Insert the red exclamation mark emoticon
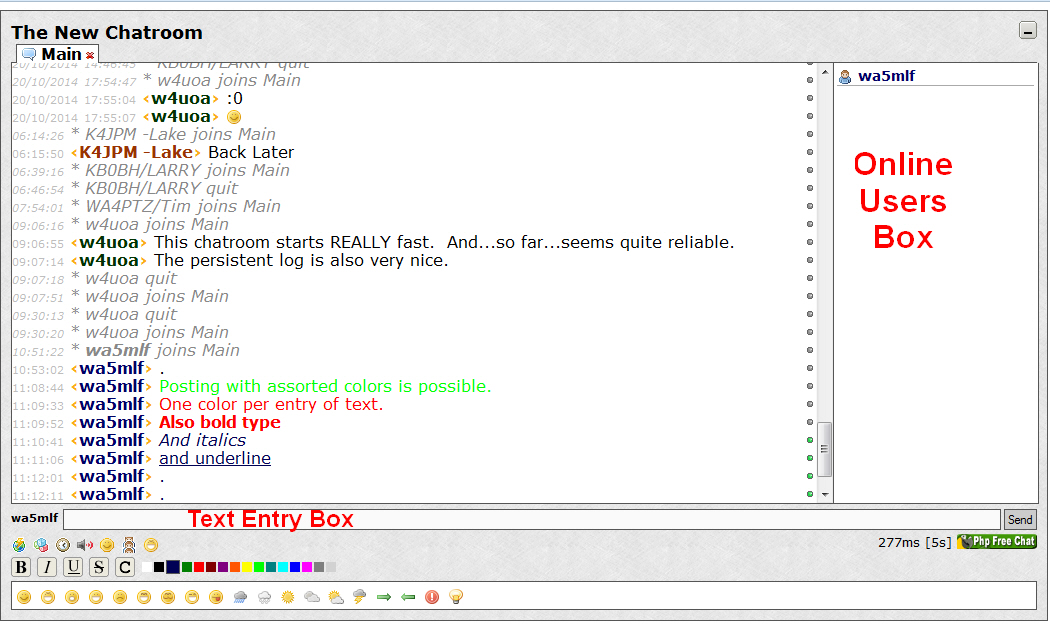 (432, 597)
